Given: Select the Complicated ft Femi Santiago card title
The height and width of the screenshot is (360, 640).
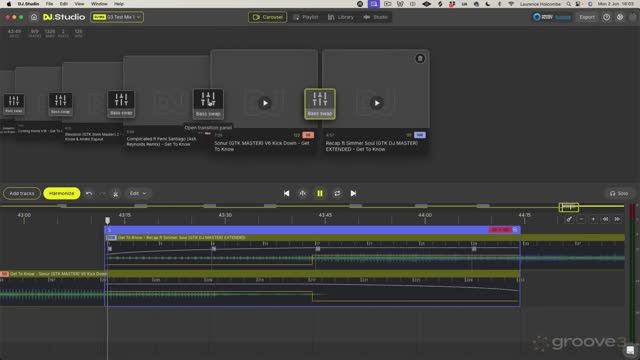Looking at the screenshot, I should click(162, 142).
